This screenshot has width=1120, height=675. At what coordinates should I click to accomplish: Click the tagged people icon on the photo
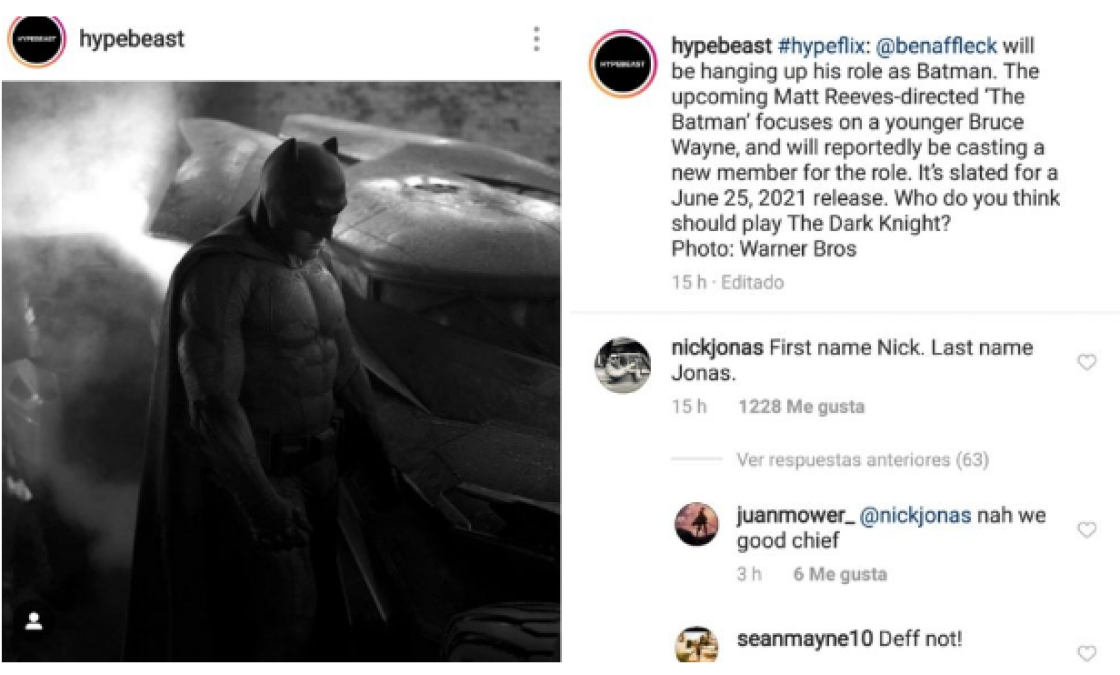click(x=34, y=623)
